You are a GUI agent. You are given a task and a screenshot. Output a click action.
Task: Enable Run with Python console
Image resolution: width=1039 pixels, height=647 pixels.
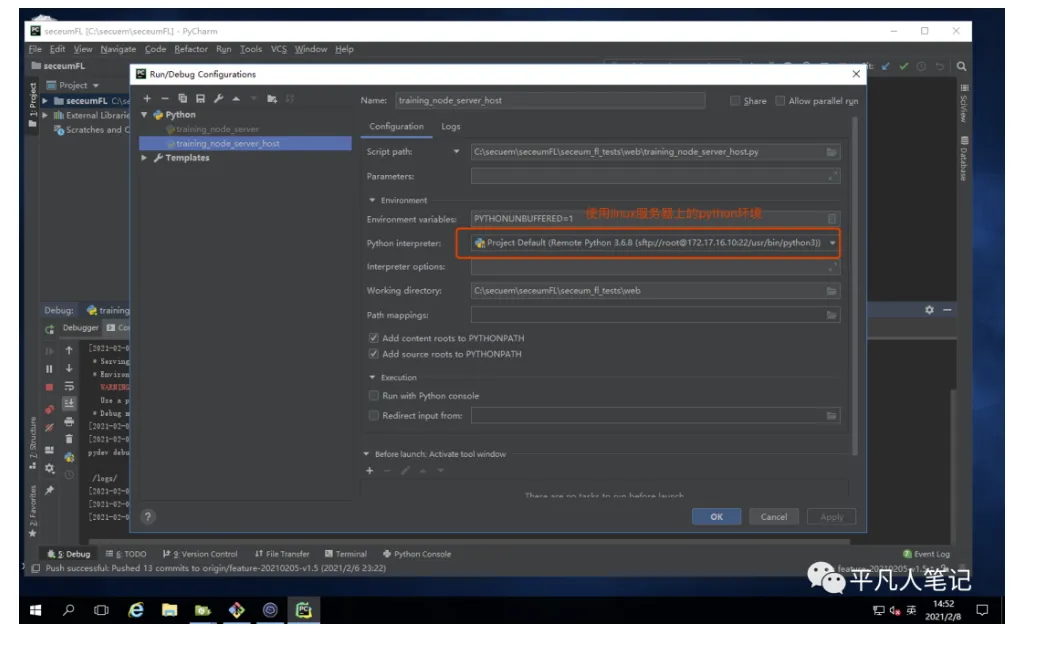(374, 396)
